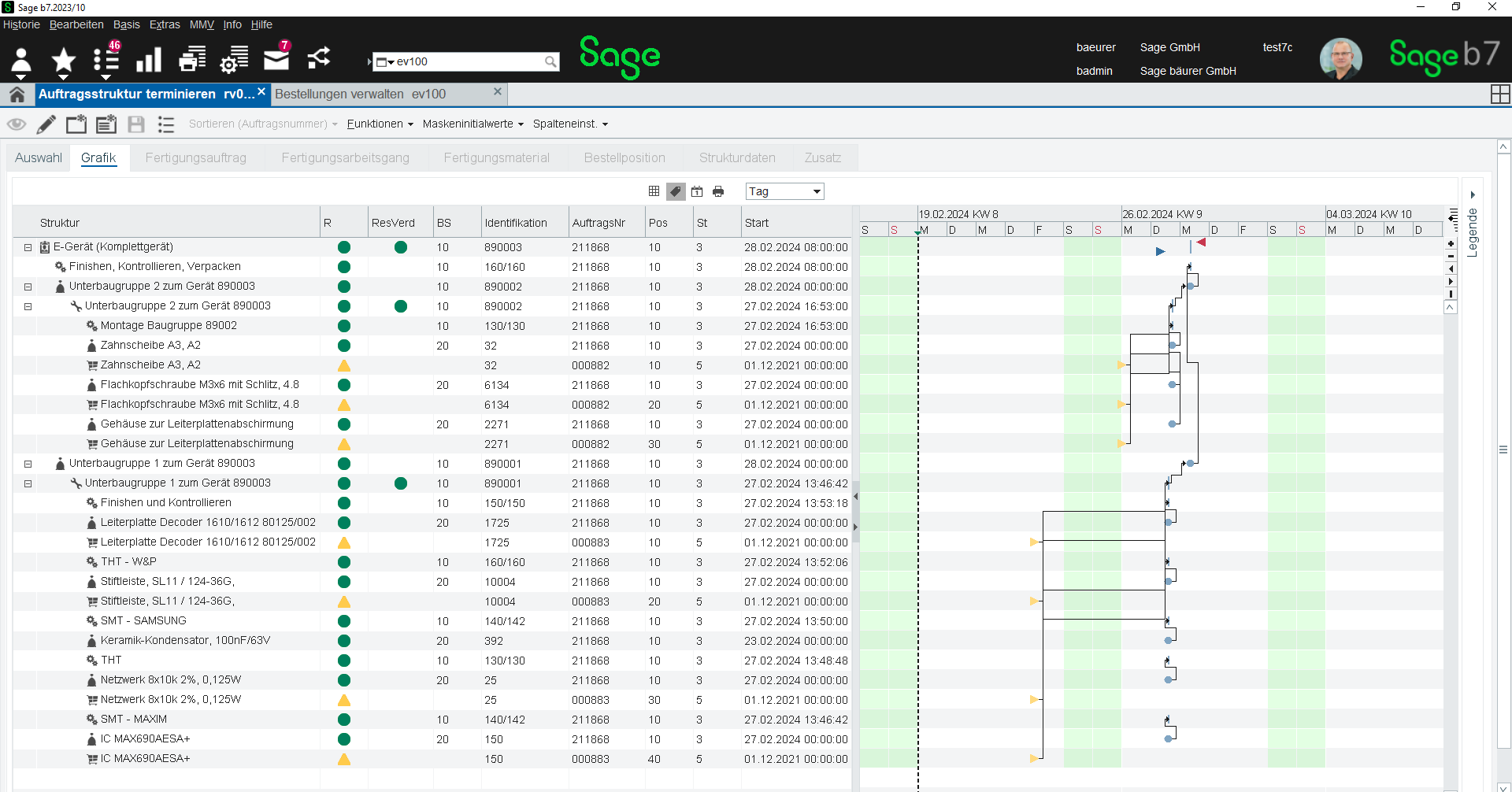
Task: Open the Tag time scale dropdown
Action: click(784, 191)
